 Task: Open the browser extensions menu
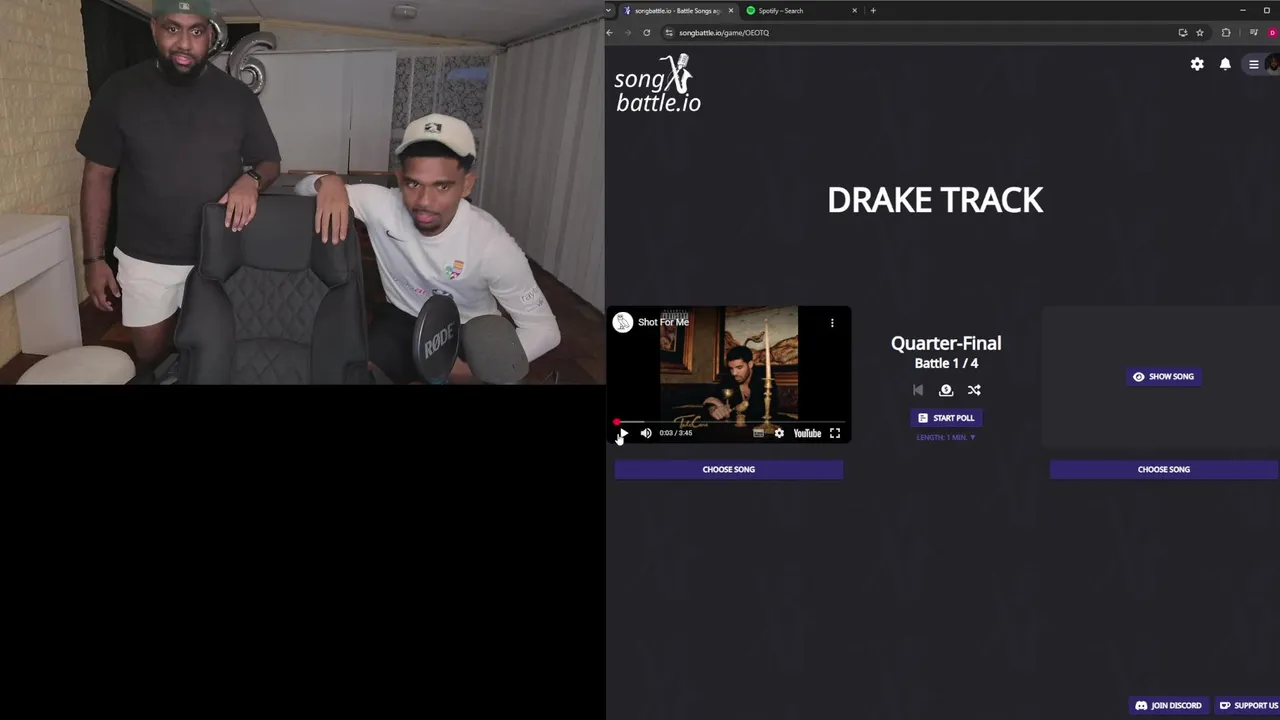pyautogui.click(x=1226, y=32)
